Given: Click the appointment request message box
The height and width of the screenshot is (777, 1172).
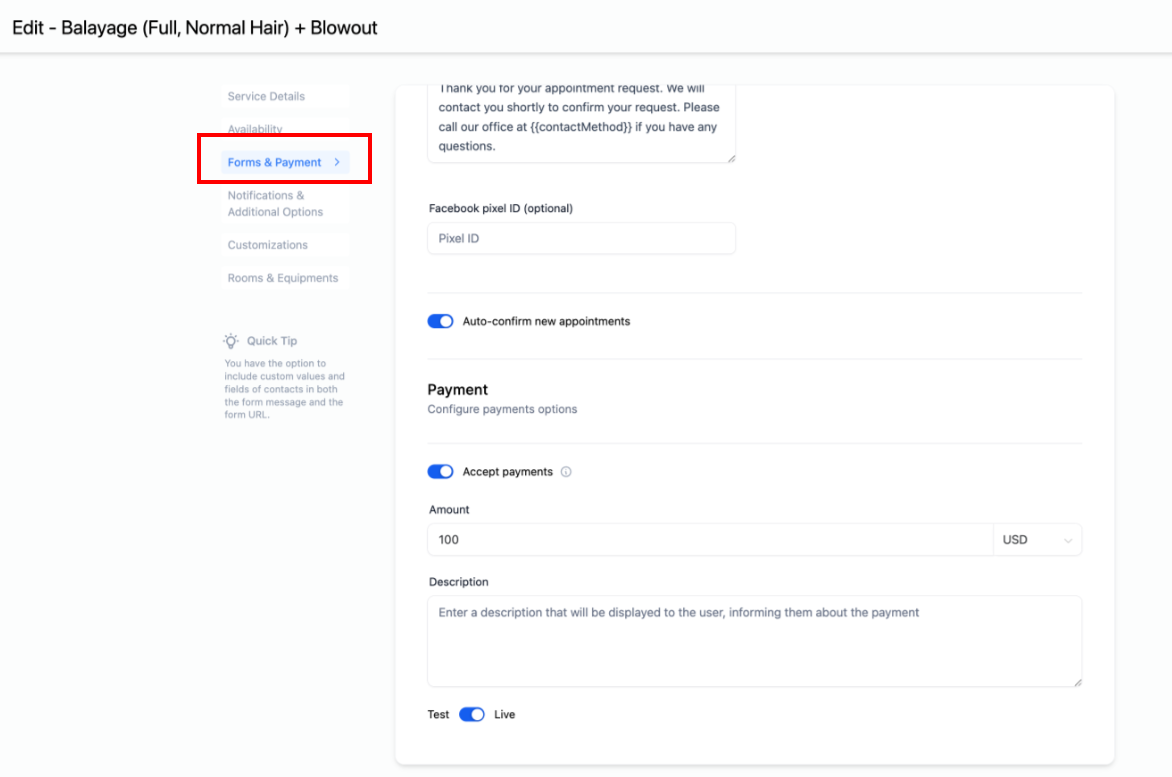Looking at the screenshot, I should [x=582, y=123].
